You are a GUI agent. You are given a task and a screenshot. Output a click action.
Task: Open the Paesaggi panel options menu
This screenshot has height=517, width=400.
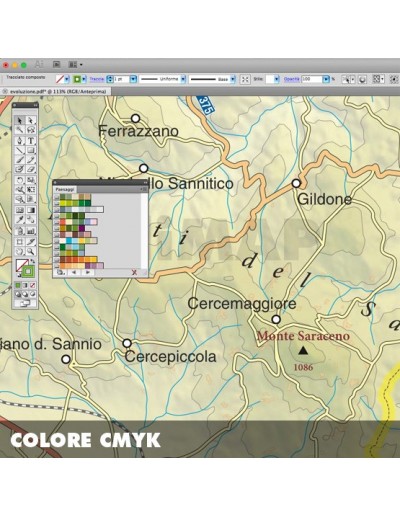144,189
